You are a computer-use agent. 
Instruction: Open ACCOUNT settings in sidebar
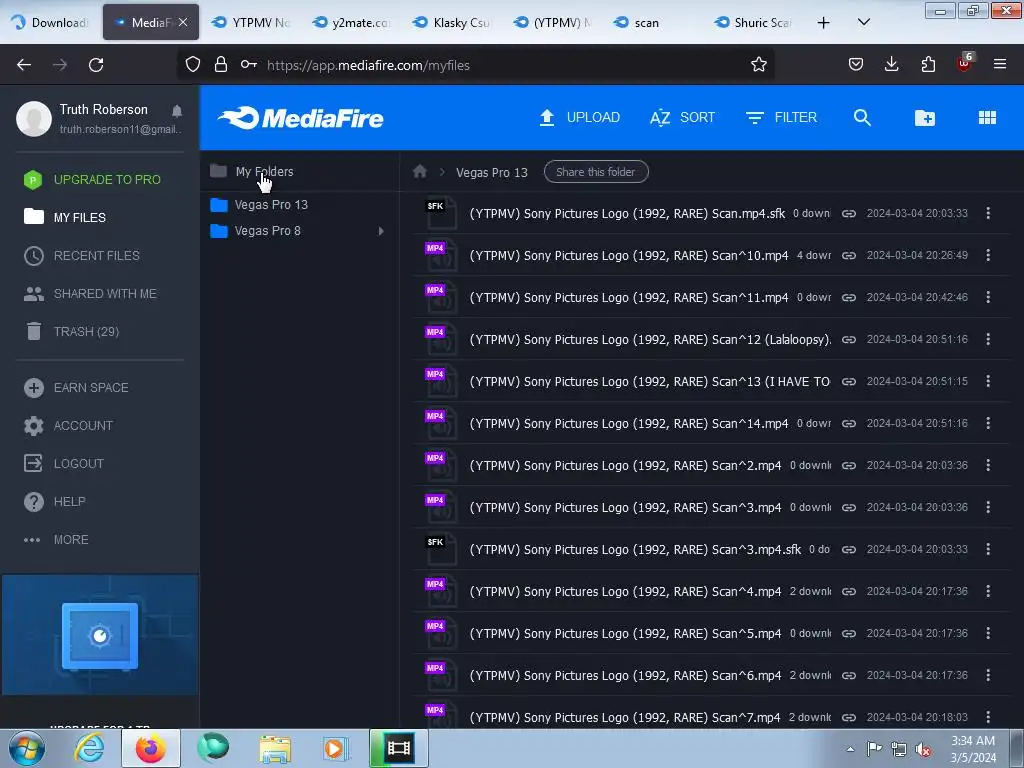click(69, 426)
